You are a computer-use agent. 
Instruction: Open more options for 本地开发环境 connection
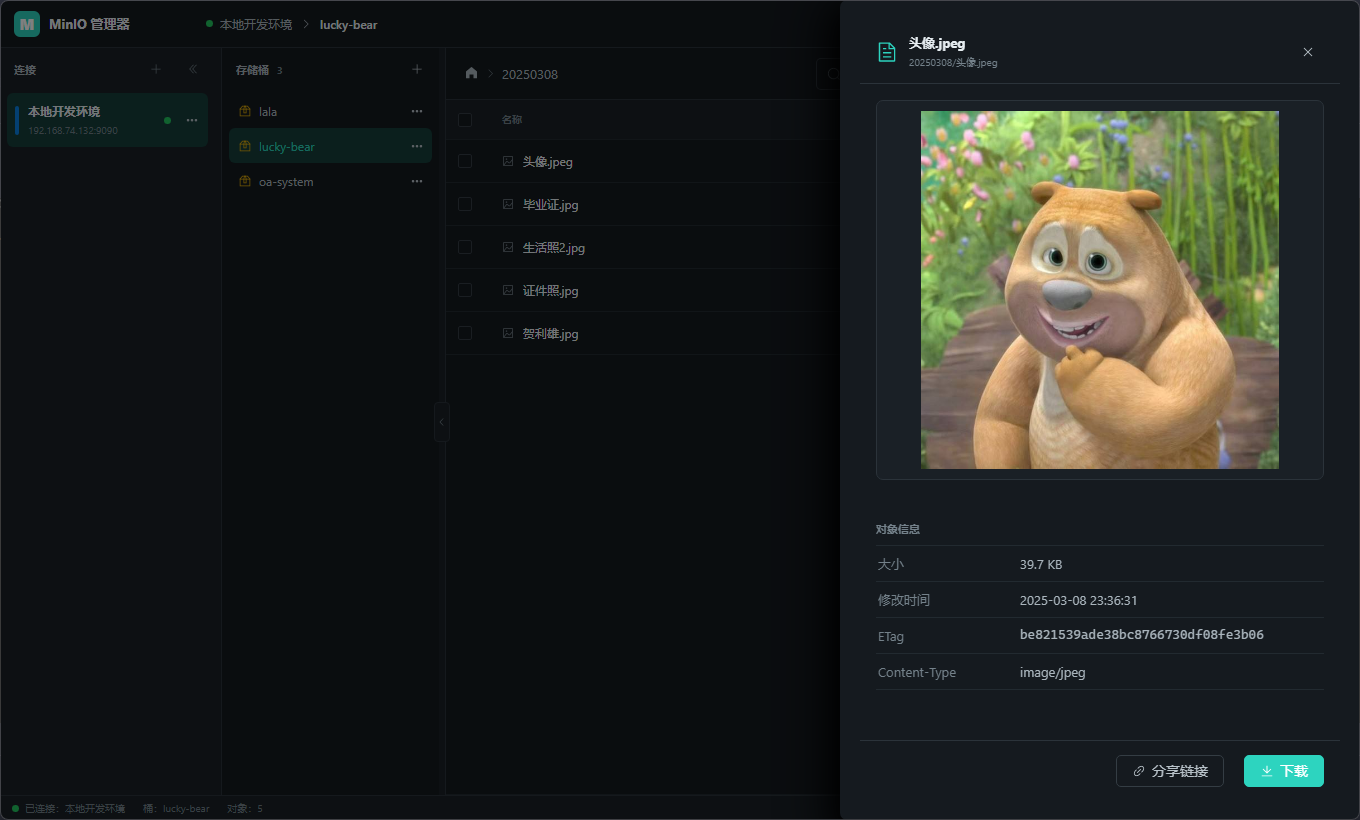pos(192,120)
